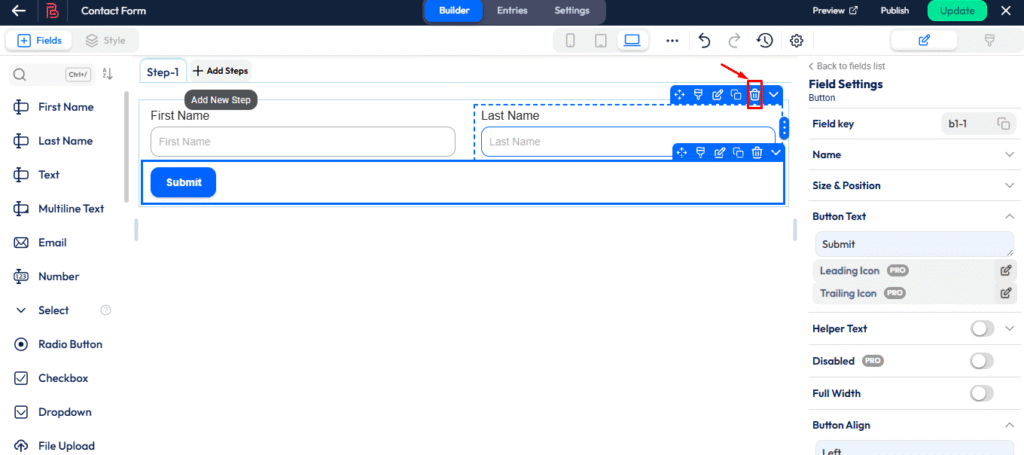Image resolution: width=1024 pixels, height=455 pixels.
Task: Open the three-dots more options menu
Action: point(672,41)
